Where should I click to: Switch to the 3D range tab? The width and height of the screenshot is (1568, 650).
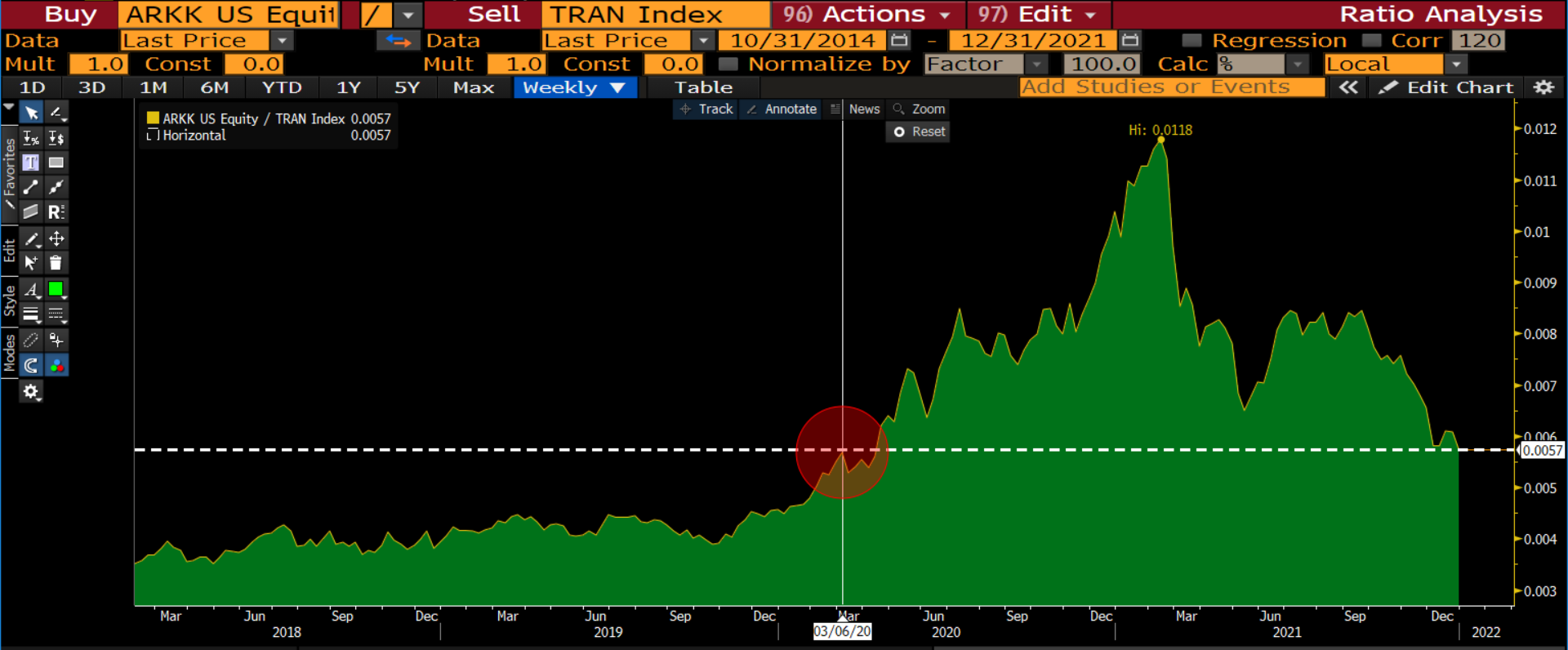(x=92, y=87)
